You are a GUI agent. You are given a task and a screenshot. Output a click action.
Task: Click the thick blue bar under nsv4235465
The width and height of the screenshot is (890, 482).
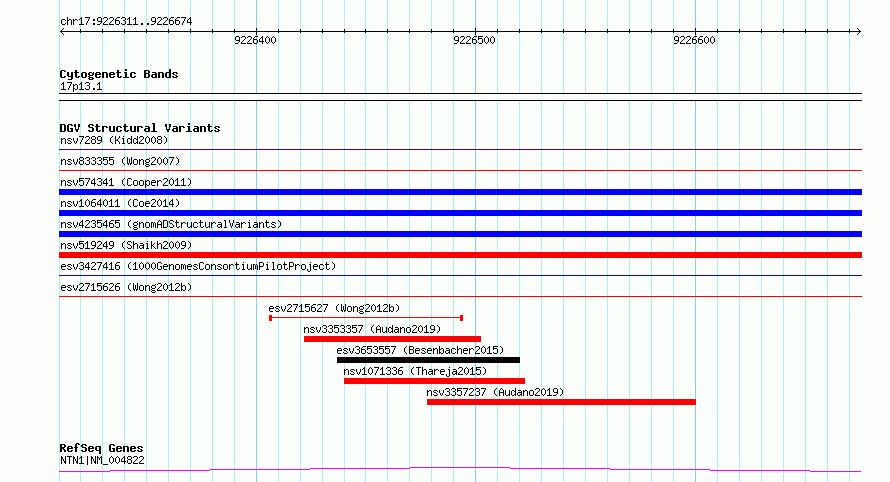460,234
